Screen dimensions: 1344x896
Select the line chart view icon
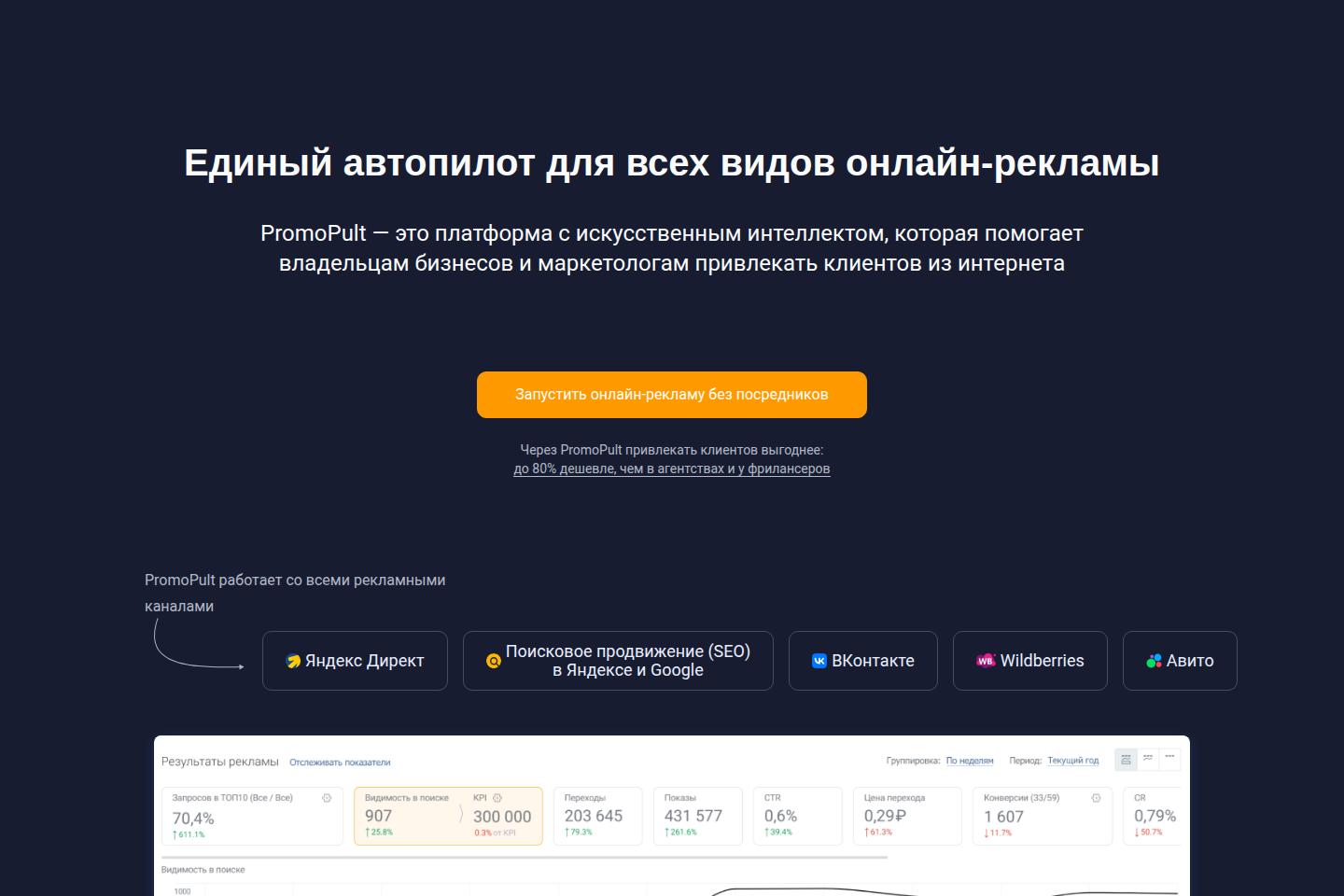coord(1148,759)
